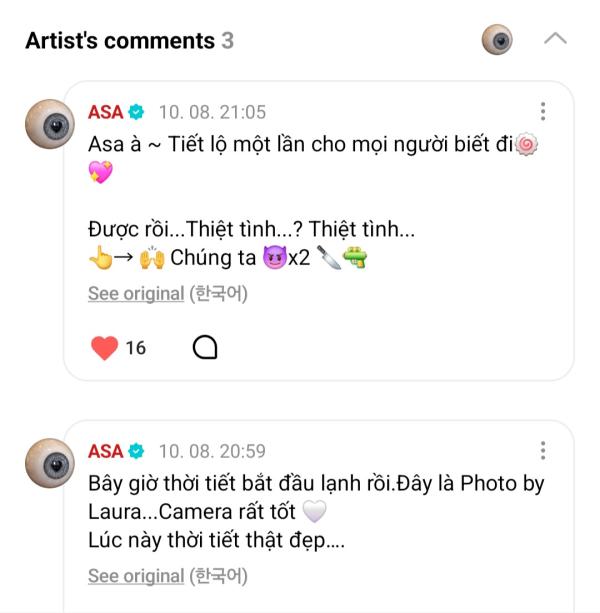This screenshot has height=613, width=600.
Task: Click the 10. 08. 21:05 timestamp
Action: tap(212, 112)
